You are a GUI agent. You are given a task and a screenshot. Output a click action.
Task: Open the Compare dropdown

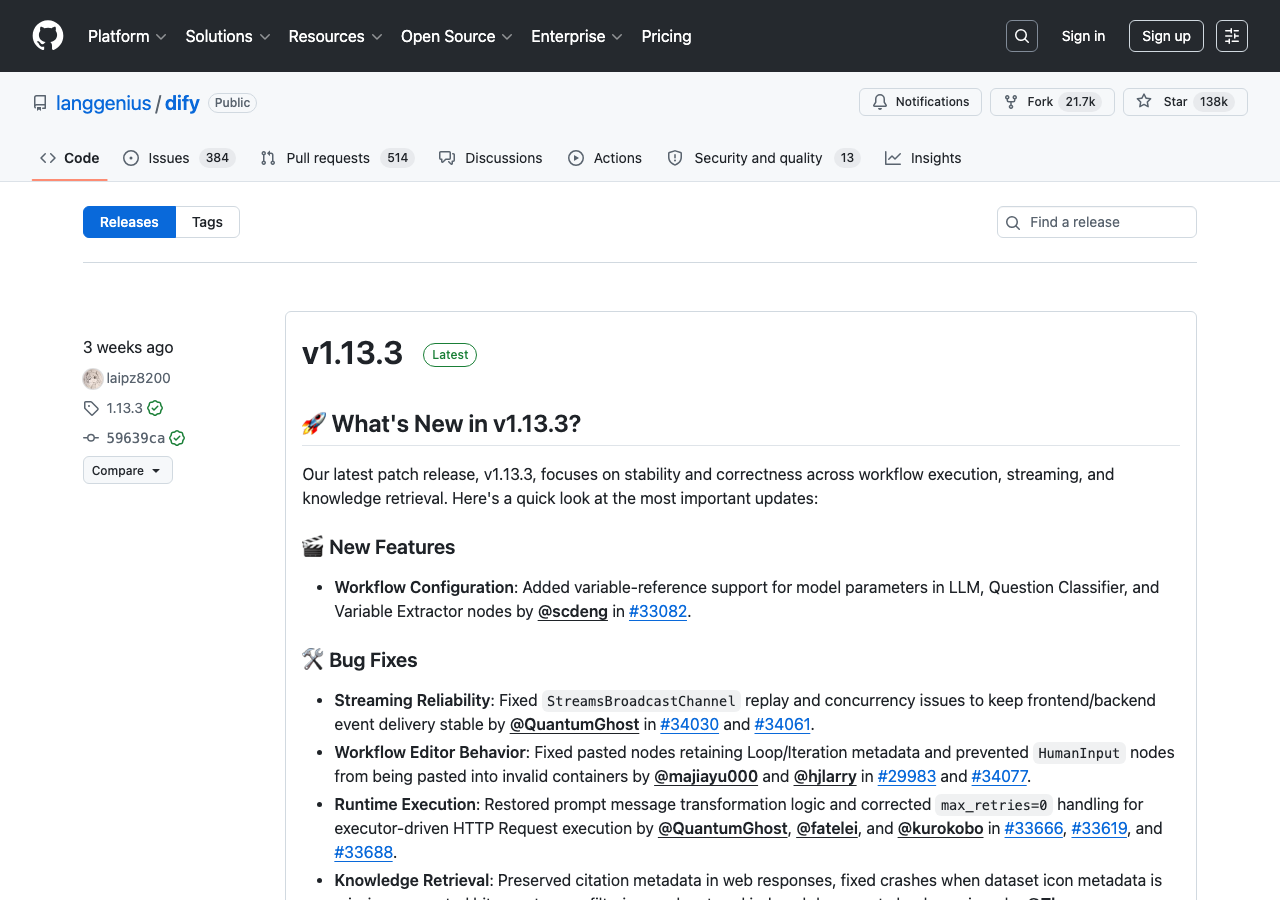point(127,470)
